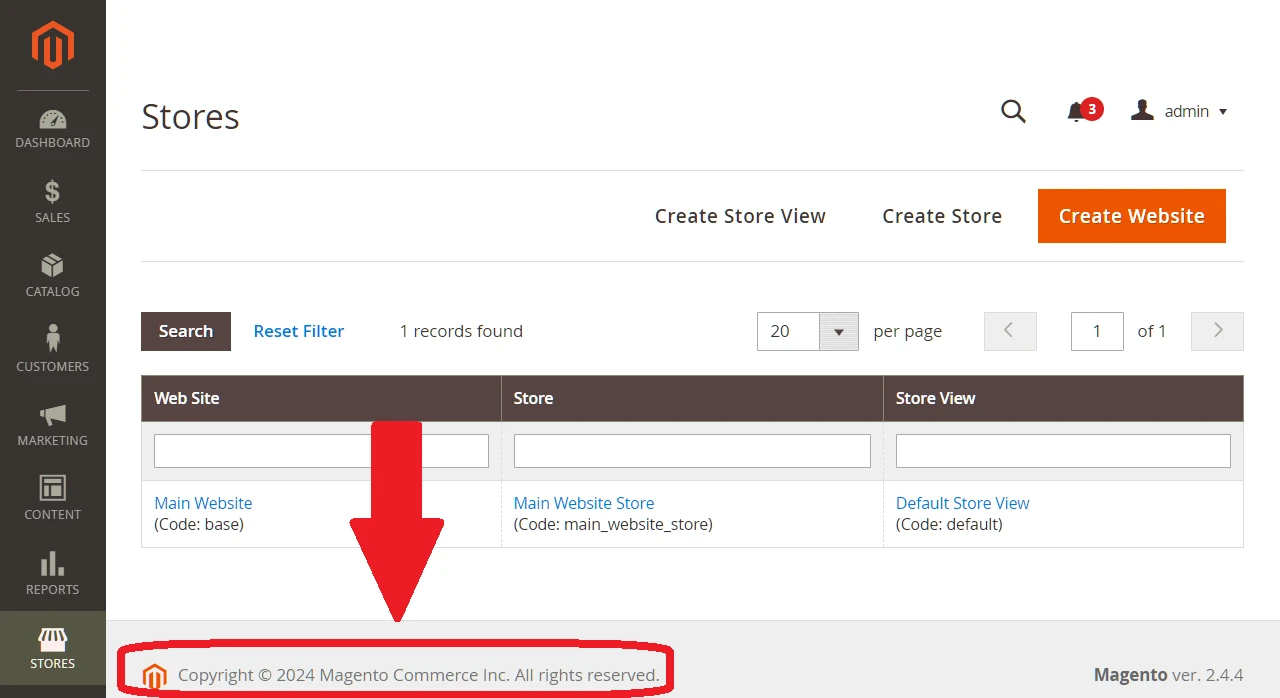Open the Content layout icon menu
The width and height of the screenshot is (1280, 698).
click(x=52, y=498)
